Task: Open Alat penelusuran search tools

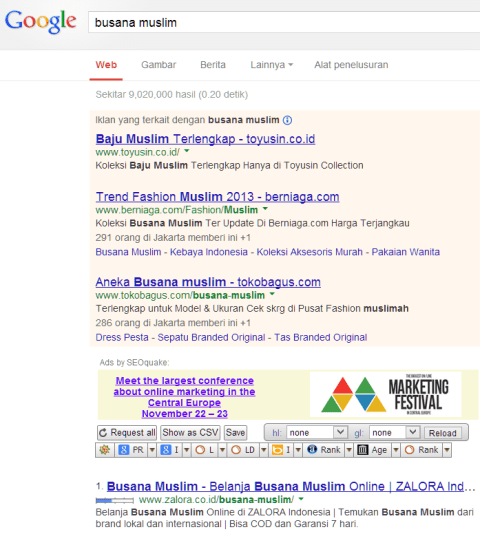Action: click(351, 65)
